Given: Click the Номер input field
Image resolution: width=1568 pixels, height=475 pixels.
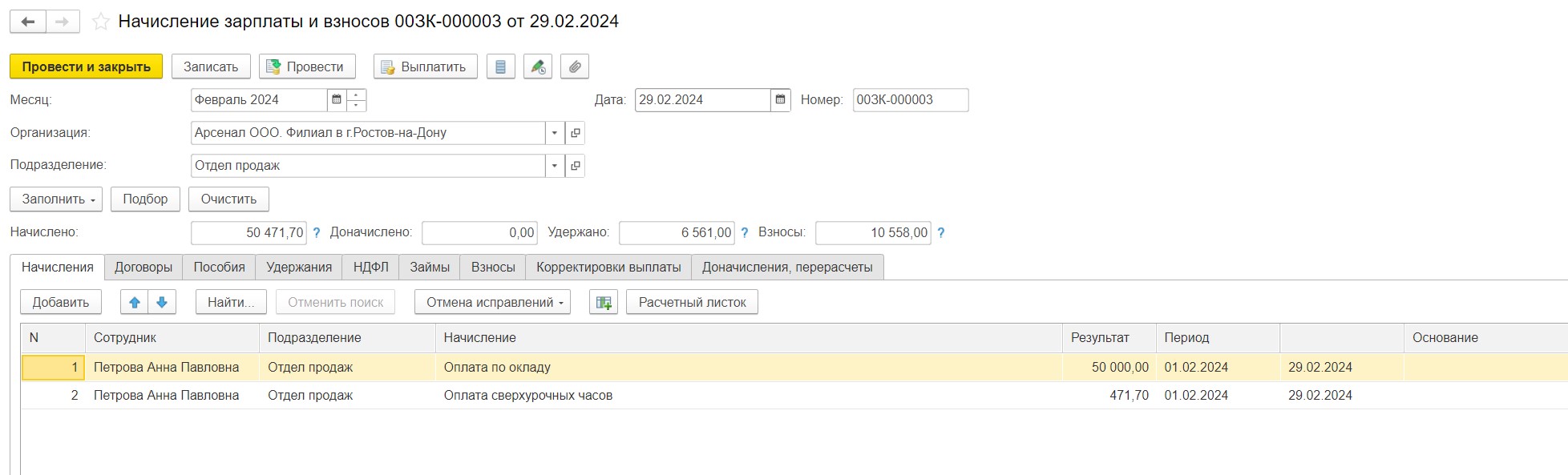Looking at the screenshot, I should tap(911, 100).
